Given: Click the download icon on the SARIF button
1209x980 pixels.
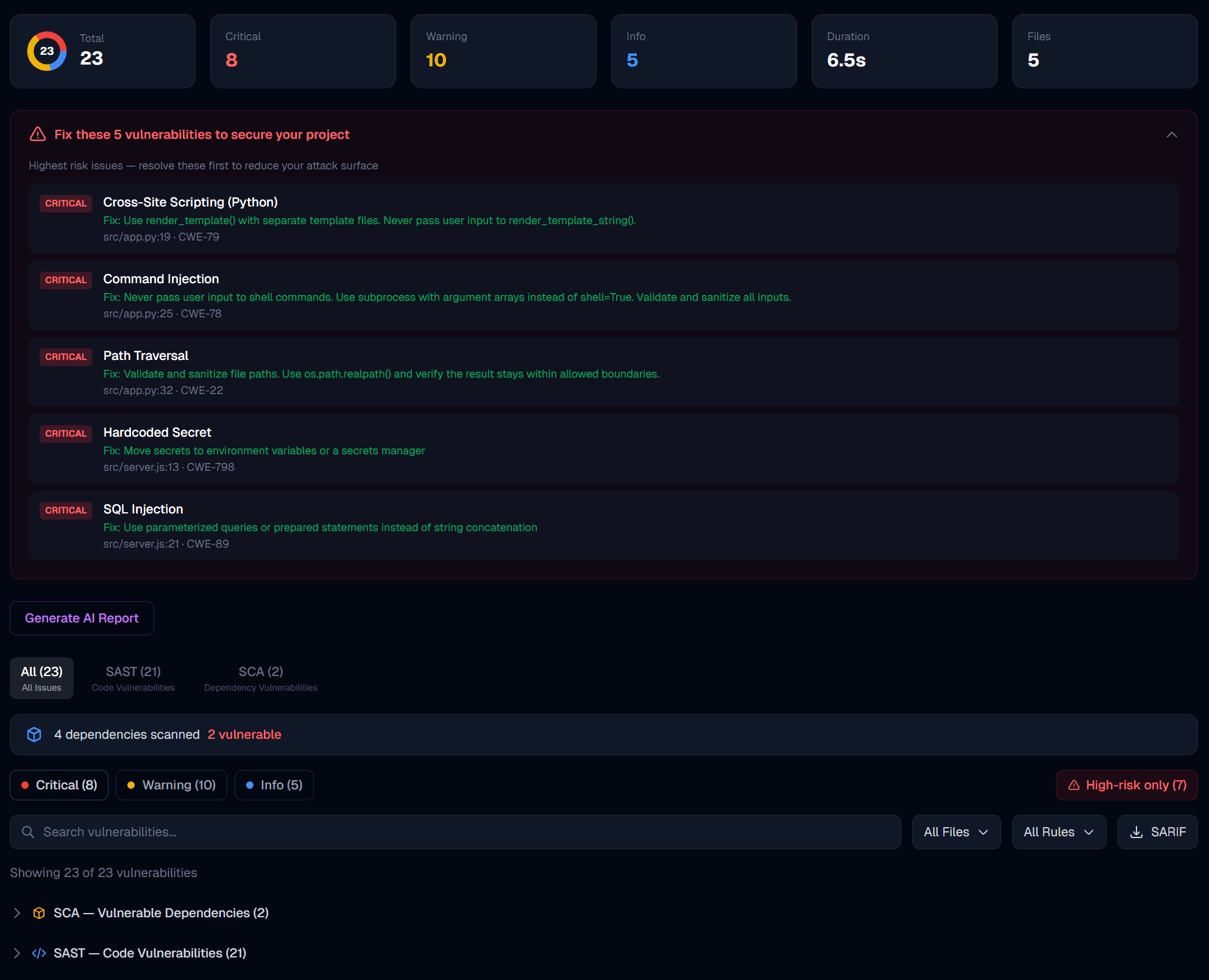Looking at the screenshot, I should 1137,832.
